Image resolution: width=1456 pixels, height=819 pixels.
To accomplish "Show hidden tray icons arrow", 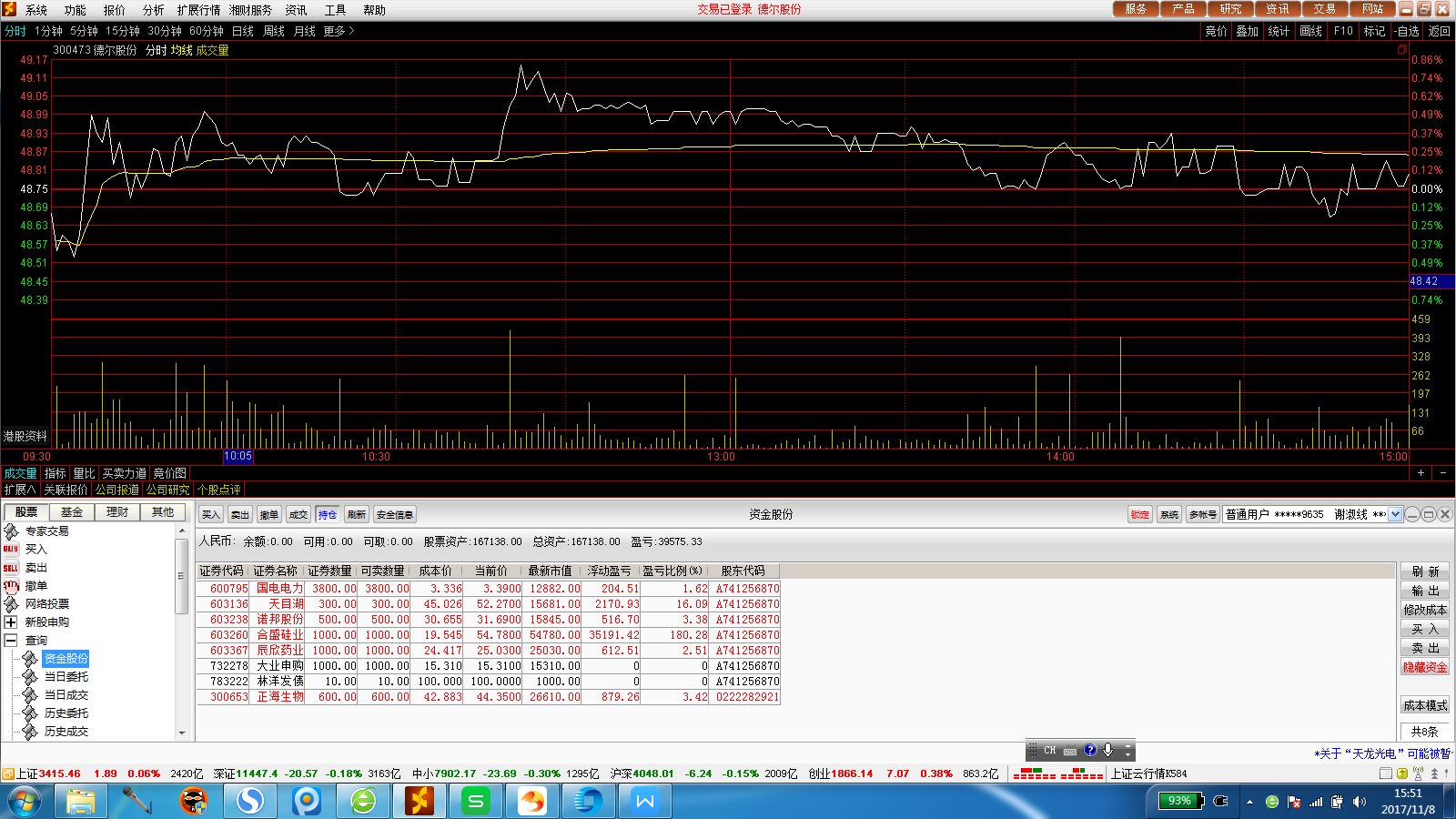I will [x=1249, y=802].
